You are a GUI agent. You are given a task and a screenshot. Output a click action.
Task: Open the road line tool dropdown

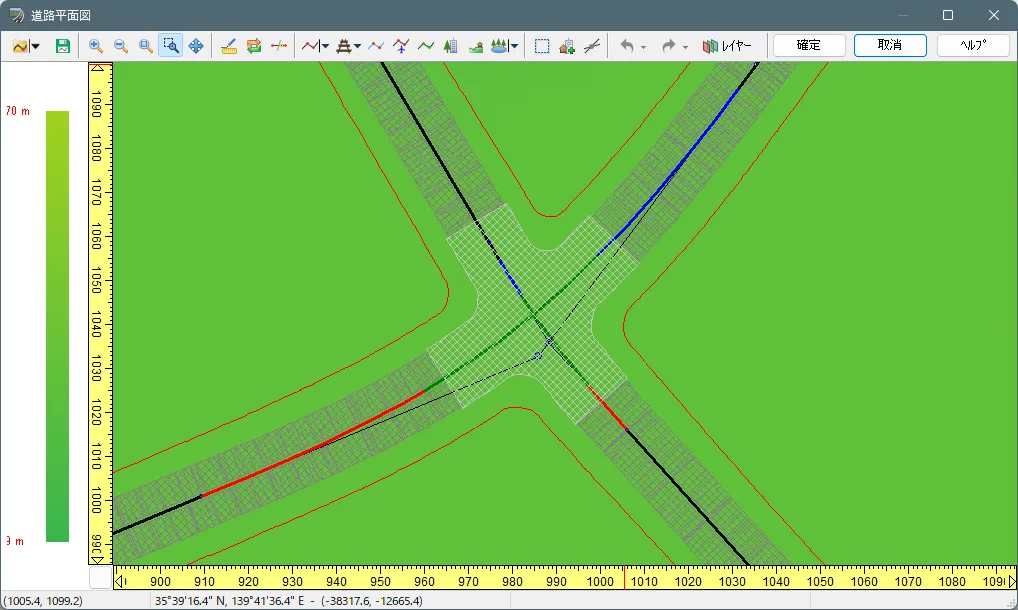tap(325, 46)
